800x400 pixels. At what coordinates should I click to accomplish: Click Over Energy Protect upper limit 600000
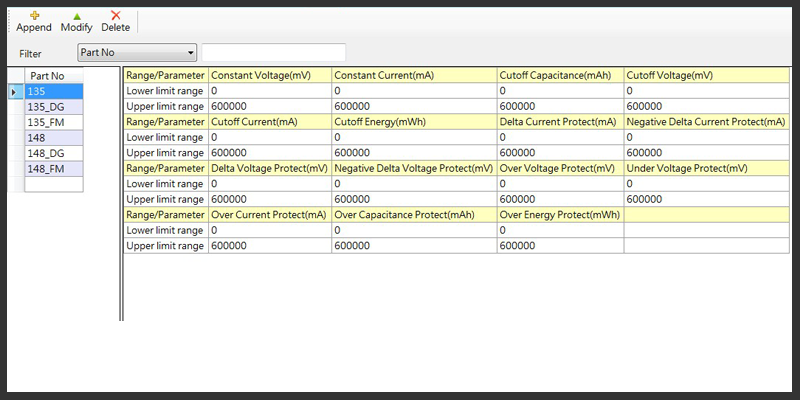(560, 245)
